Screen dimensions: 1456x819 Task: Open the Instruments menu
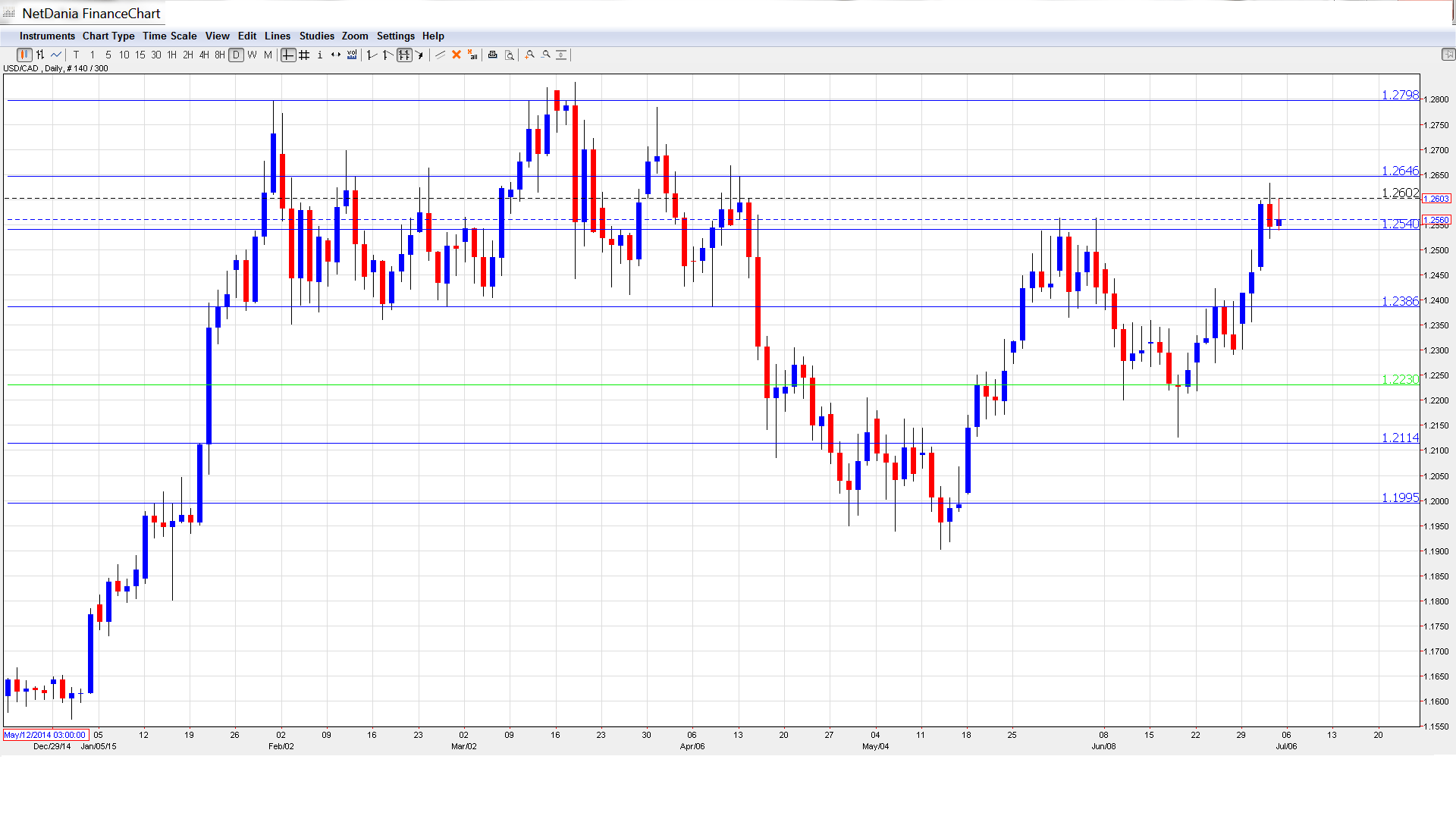47,36
